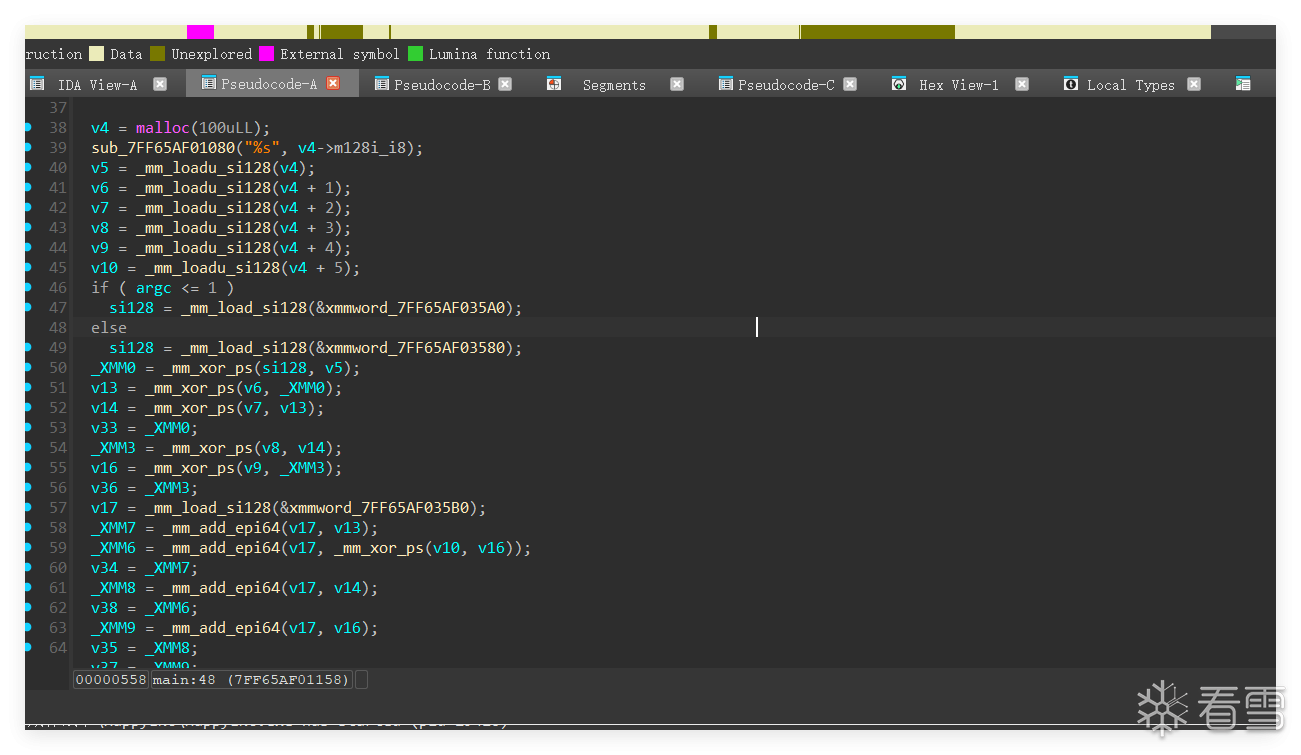1301x755 pixels.
Task: Toggle breakpoint dot on line 49
Action: [x=28, y=347]
